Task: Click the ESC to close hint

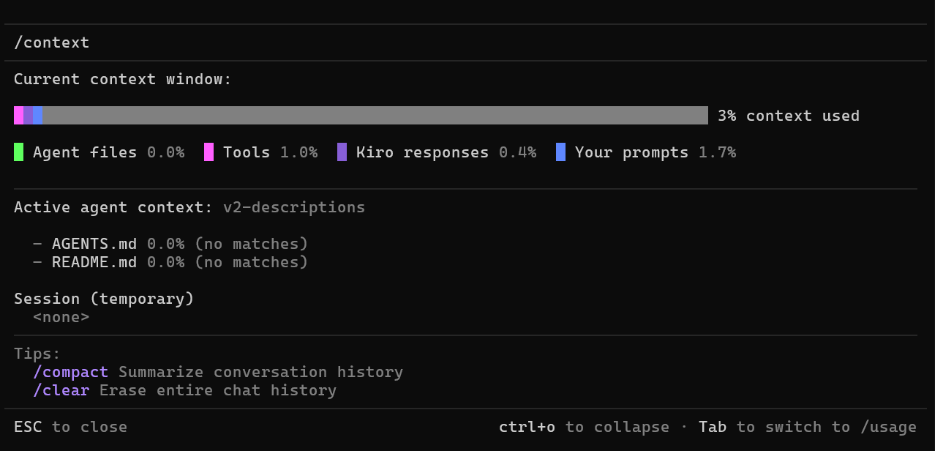Action: pyautogui.click(x=70, y=427)
